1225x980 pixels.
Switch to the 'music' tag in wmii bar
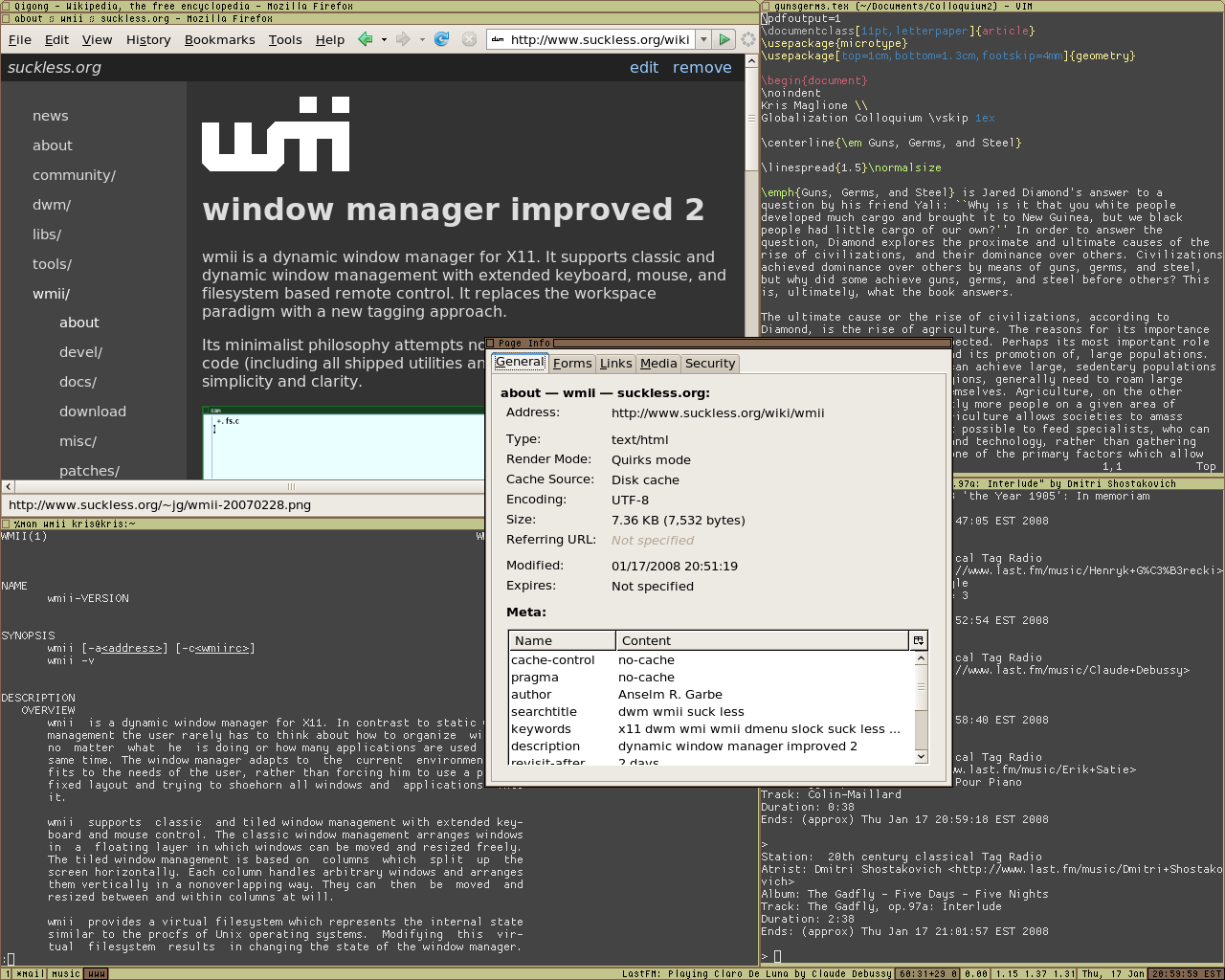[x=66, y=973]
